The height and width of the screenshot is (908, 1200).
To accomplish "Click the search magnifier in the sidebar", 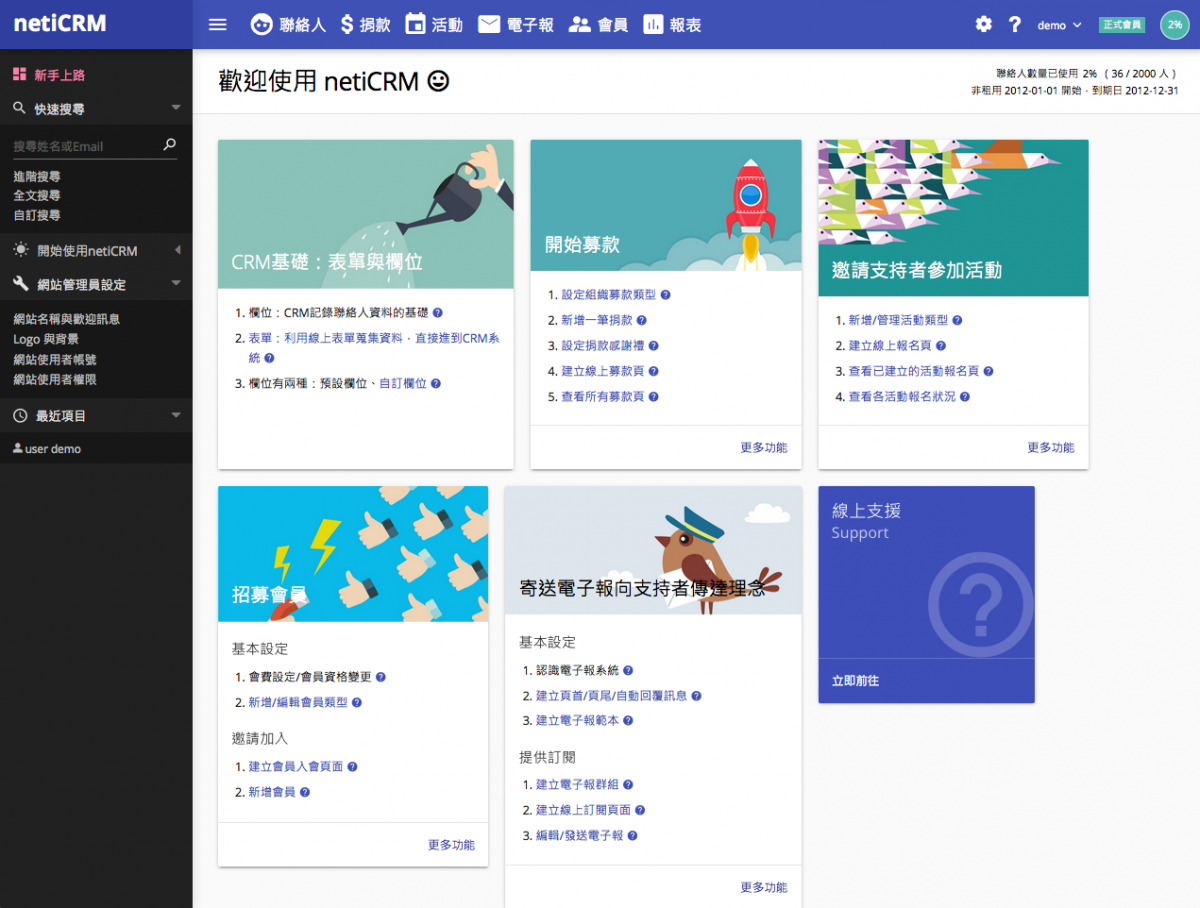I will pyautogui.click(x=171, y=144).
